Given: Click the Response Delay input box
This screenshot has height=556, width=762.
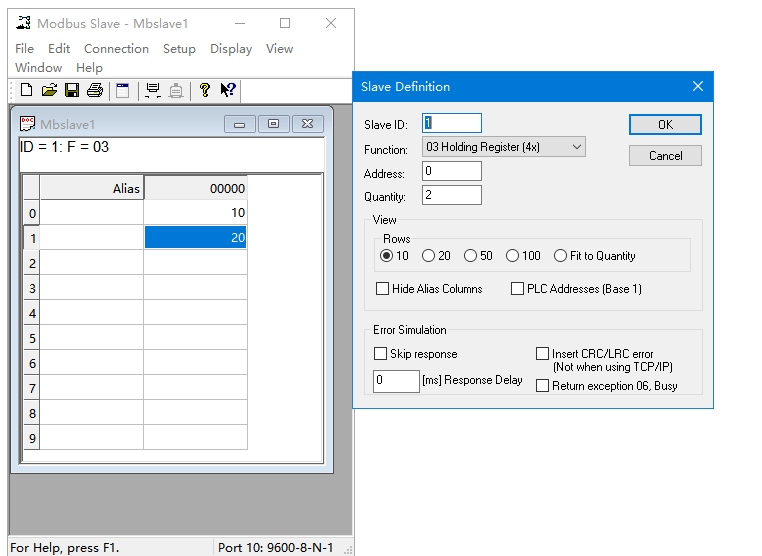Looking at the screenshot, I should tap(396, 381).
